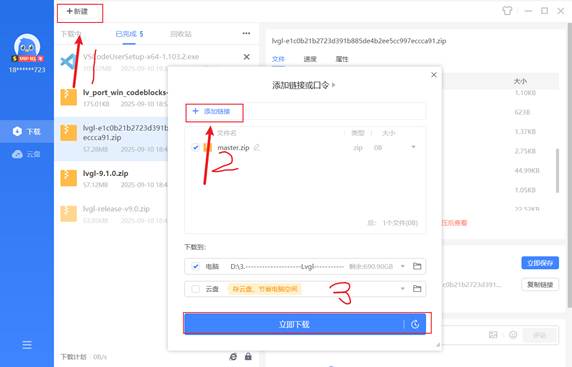Click the orange 存云盘 promo tag

pyautogui.click(x=265, y=289)
